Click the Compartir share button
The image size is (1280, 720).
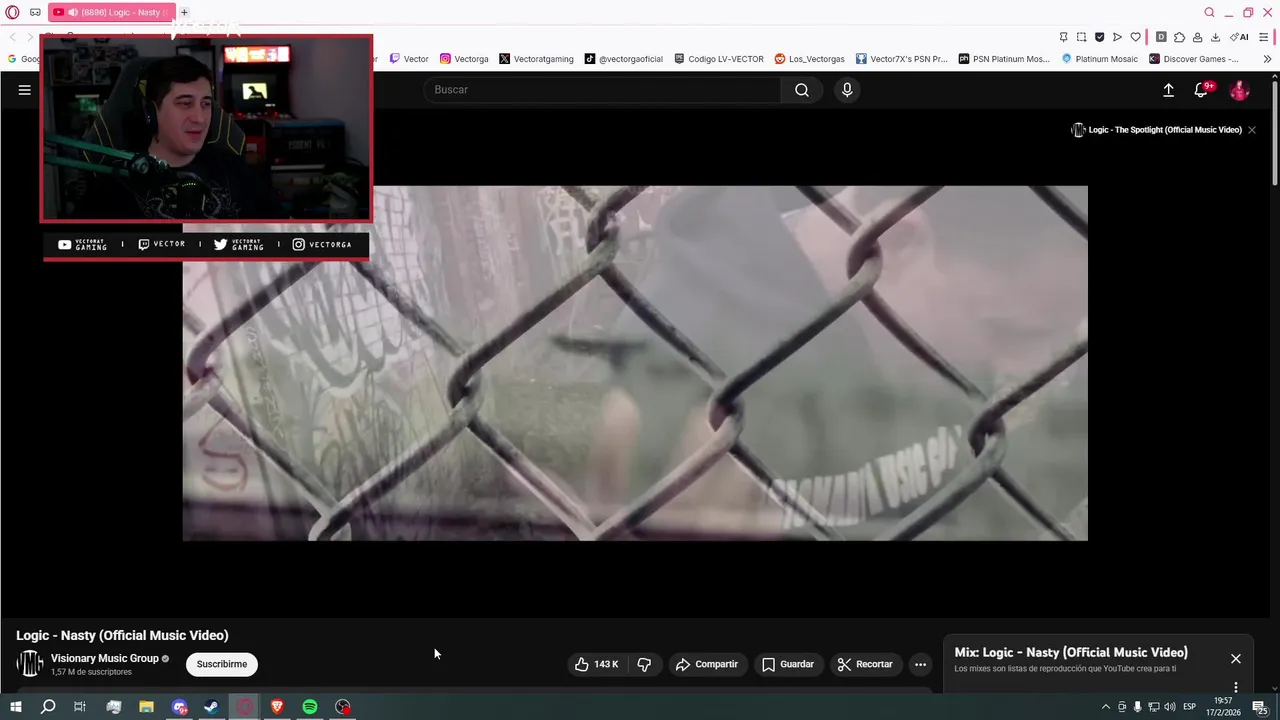click(x=707, y=664)
